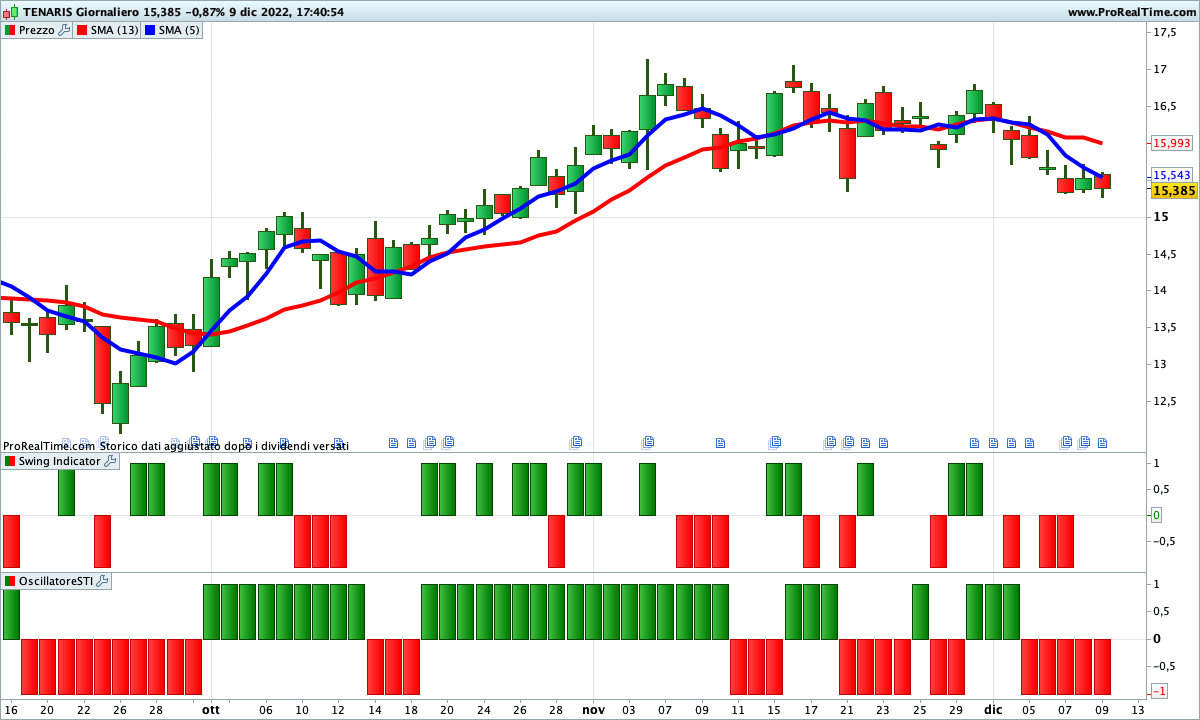The width and height of the screenshot is (1200, 720).
Task: Click the 15,385 current price label
Action: [1173, 190]
